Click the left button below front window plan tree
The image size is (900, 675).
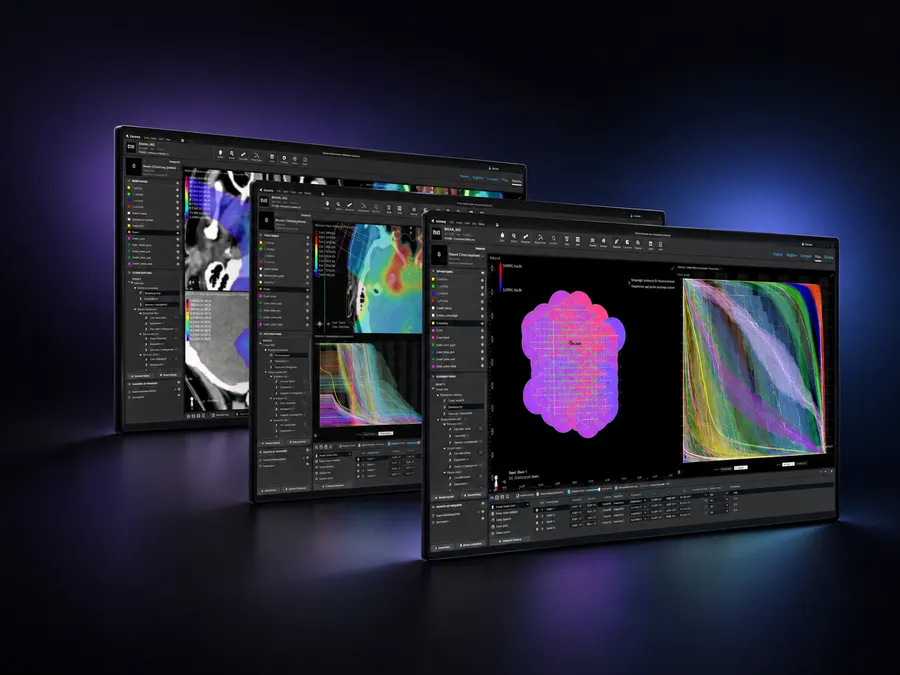[444, 497]
